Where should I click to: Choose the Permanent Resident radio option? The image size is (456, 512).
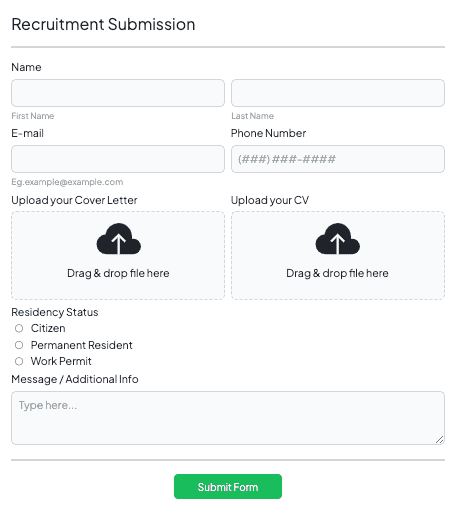(x=19, y=345)
